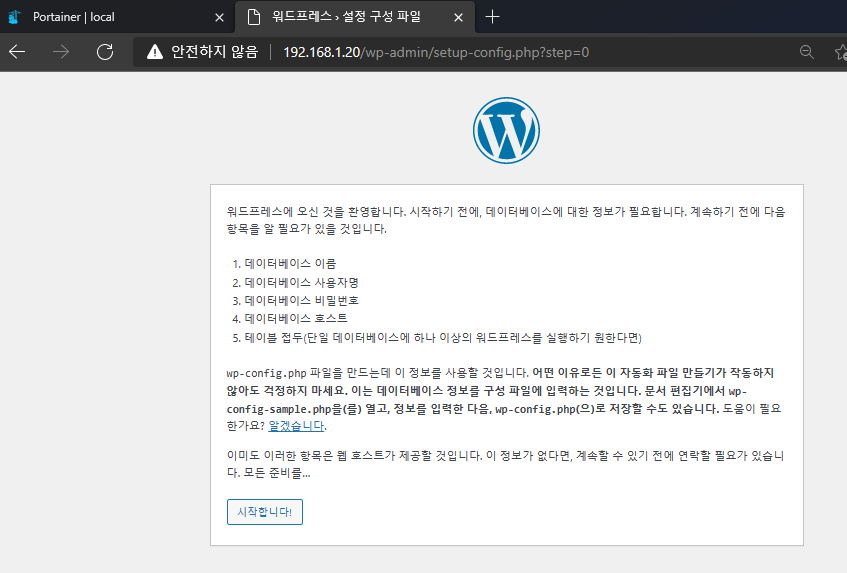Click the 데이터베이스 호스트 list item
The image size is (847, 573).
[296, 319]
